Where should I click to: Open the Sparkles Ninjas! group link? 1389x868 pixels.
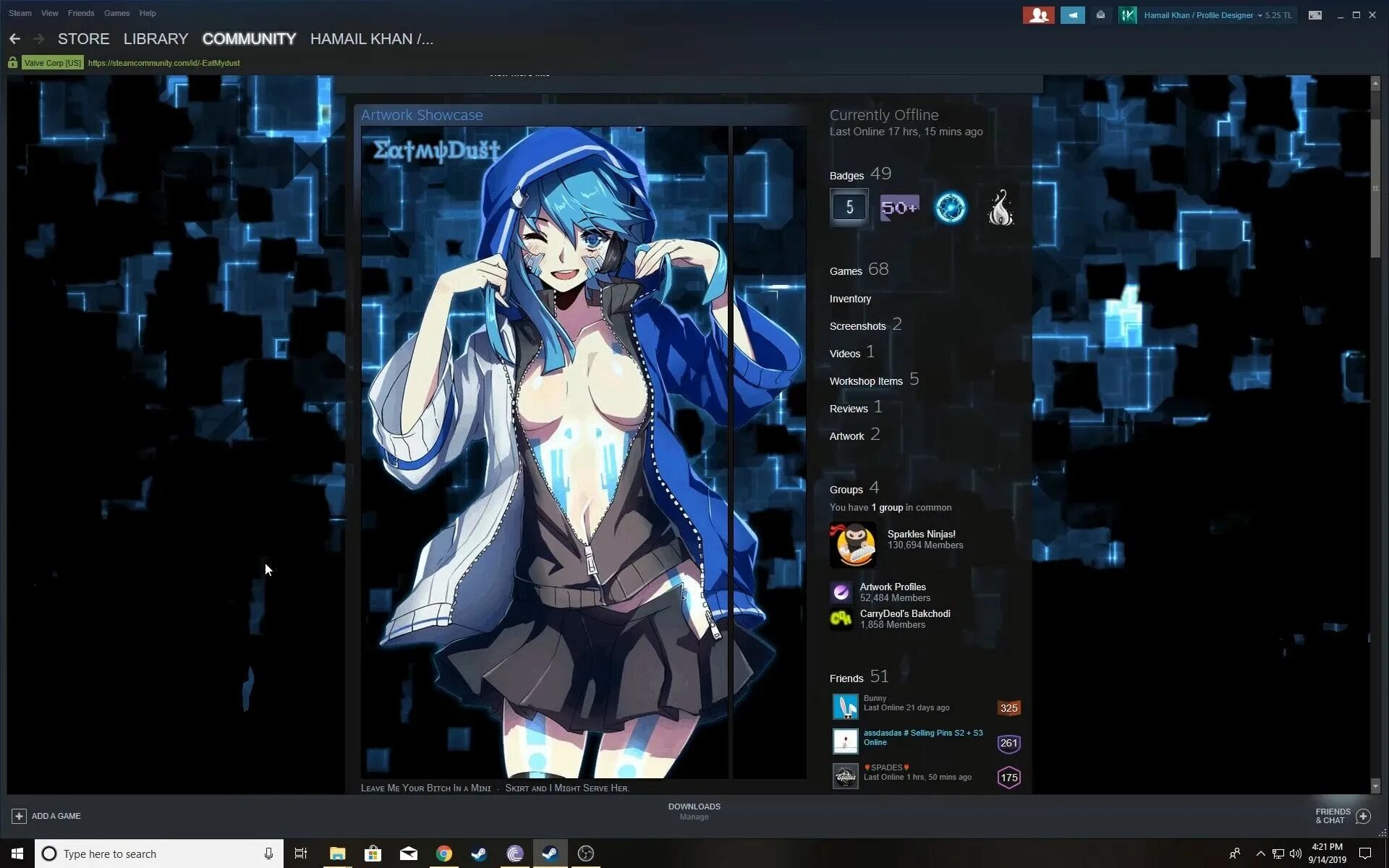point(921,535)
